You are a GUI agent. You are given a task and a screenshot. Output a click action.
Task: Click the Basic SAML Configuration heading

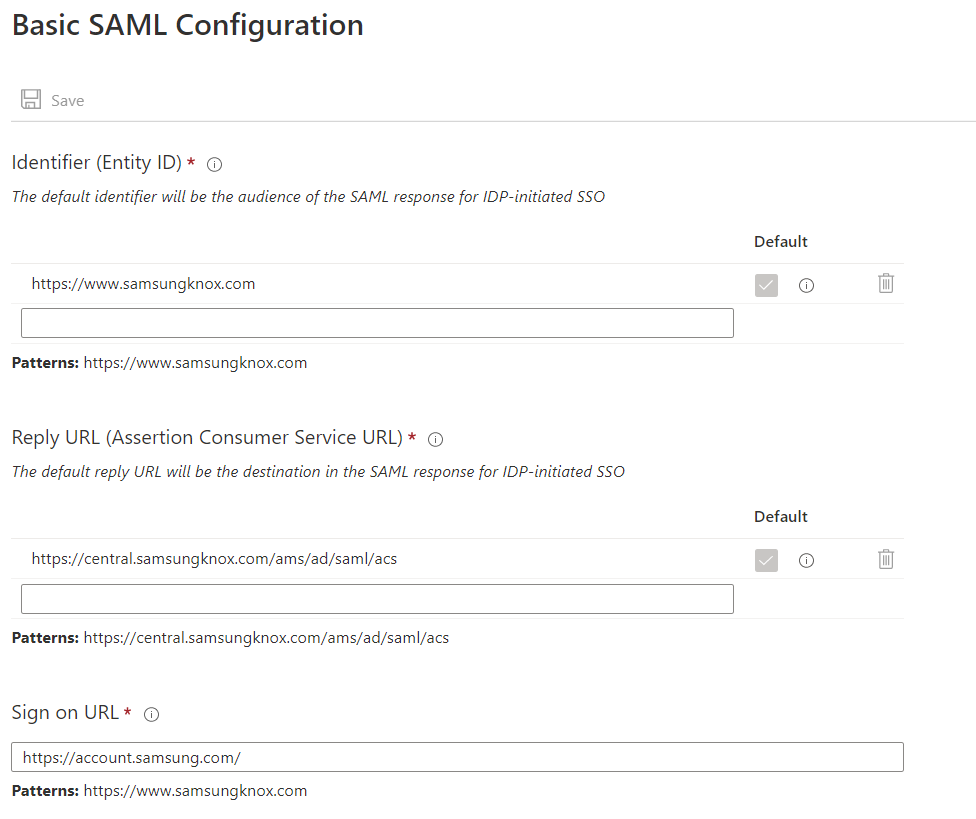click(187, 25)
